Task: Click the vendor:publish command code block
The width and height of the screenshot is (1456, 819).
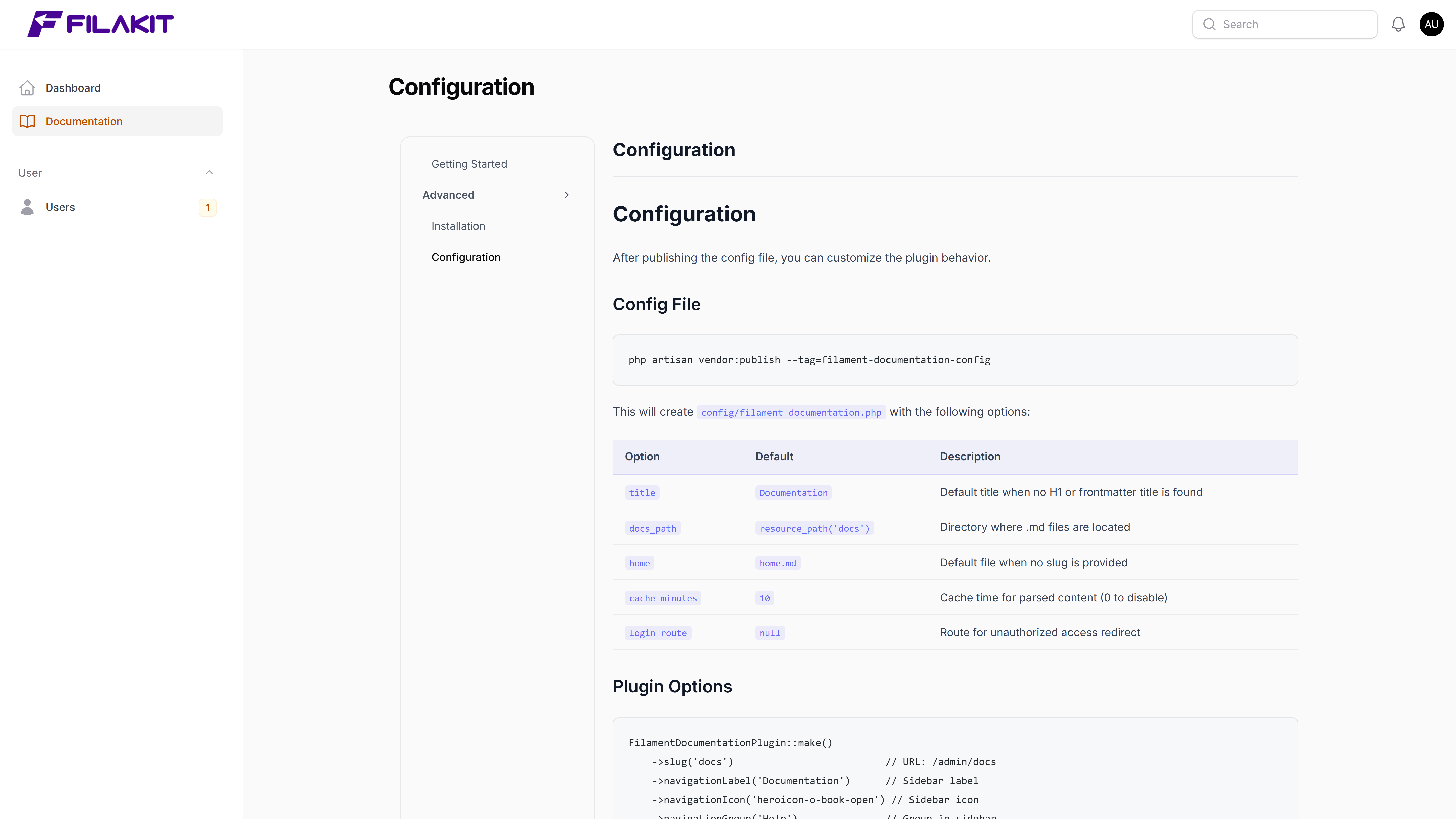Action: coord(955,360)
